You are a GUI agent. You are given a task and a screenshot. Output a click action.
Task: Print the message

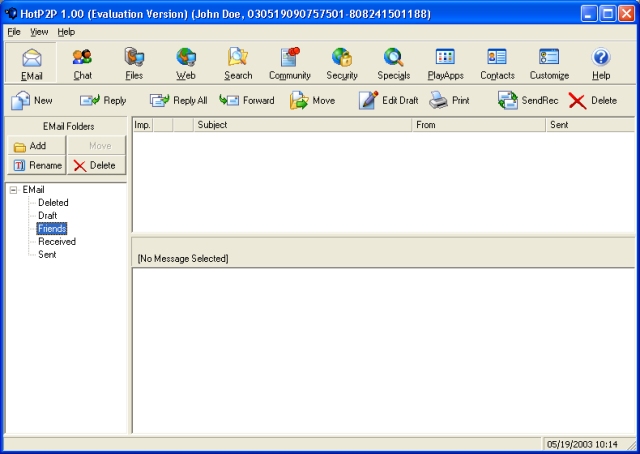coord(449,100)
